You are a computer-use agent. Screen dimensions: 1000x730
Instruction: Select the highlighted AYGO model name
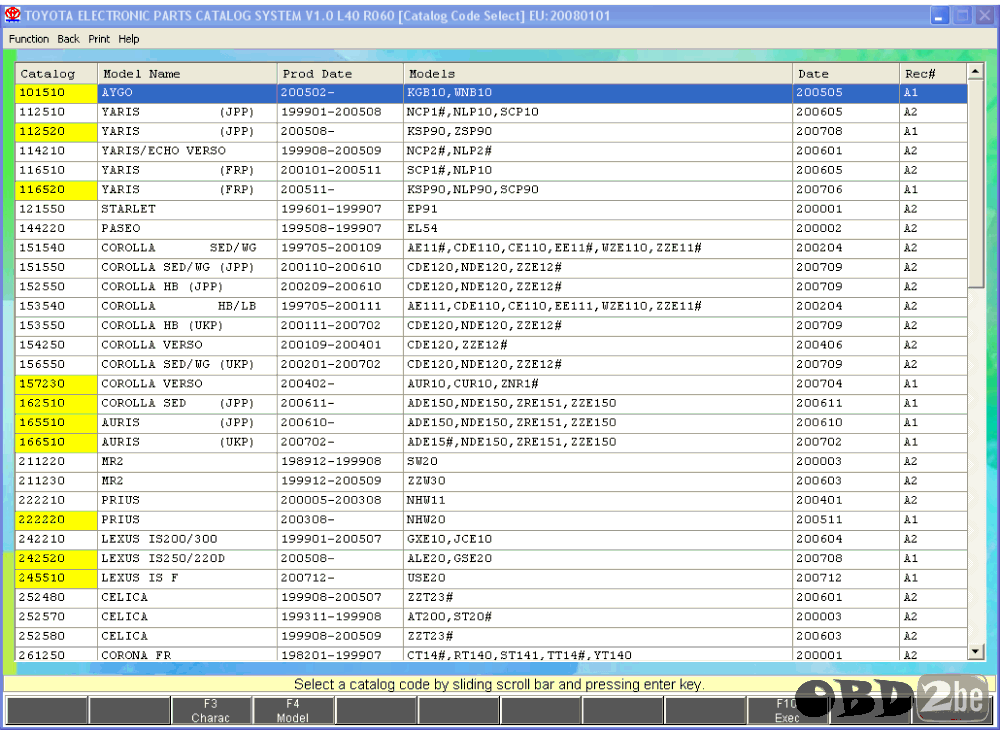coord(188,92)
